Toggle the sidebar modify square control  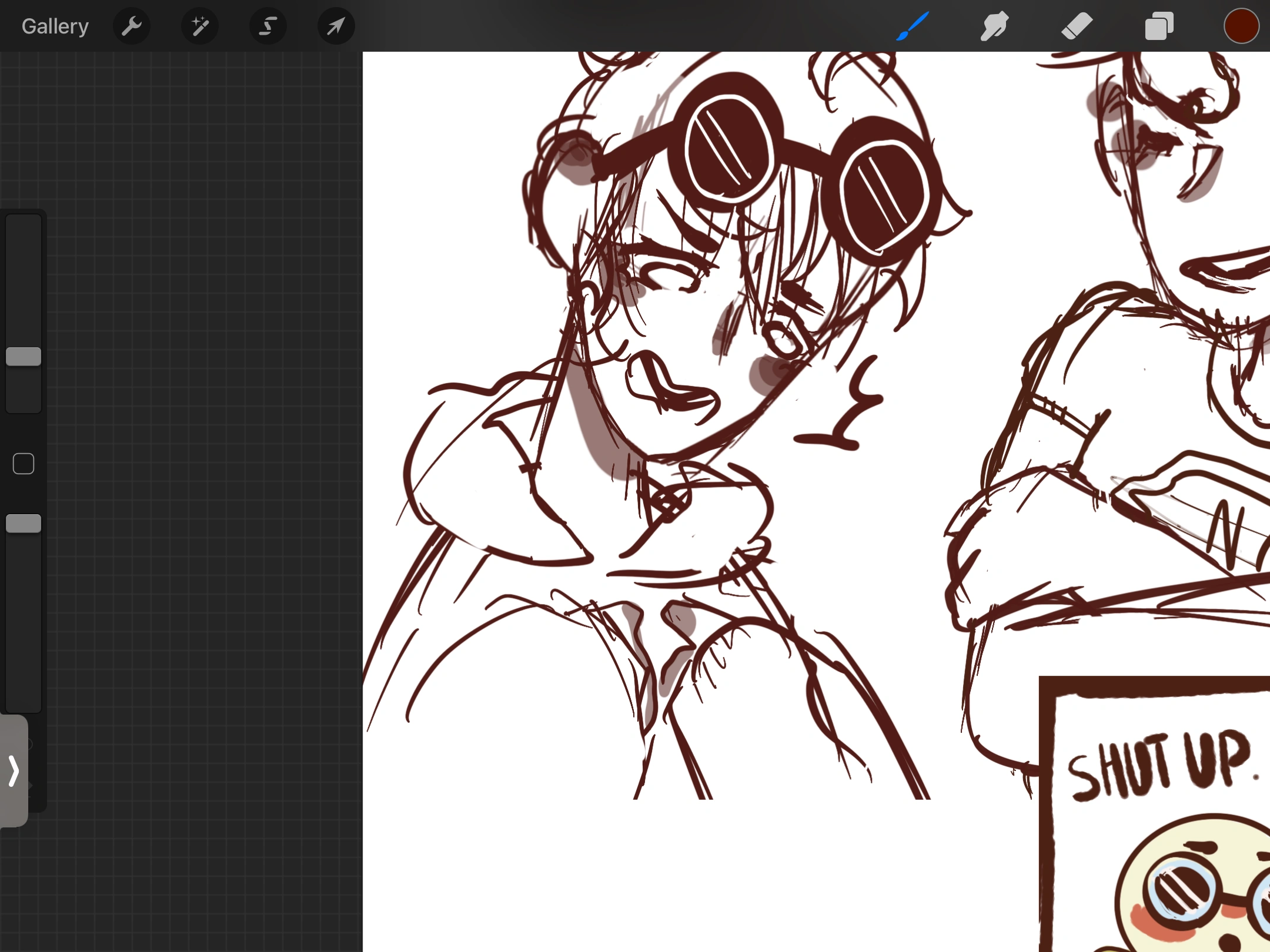click(24, 463)
